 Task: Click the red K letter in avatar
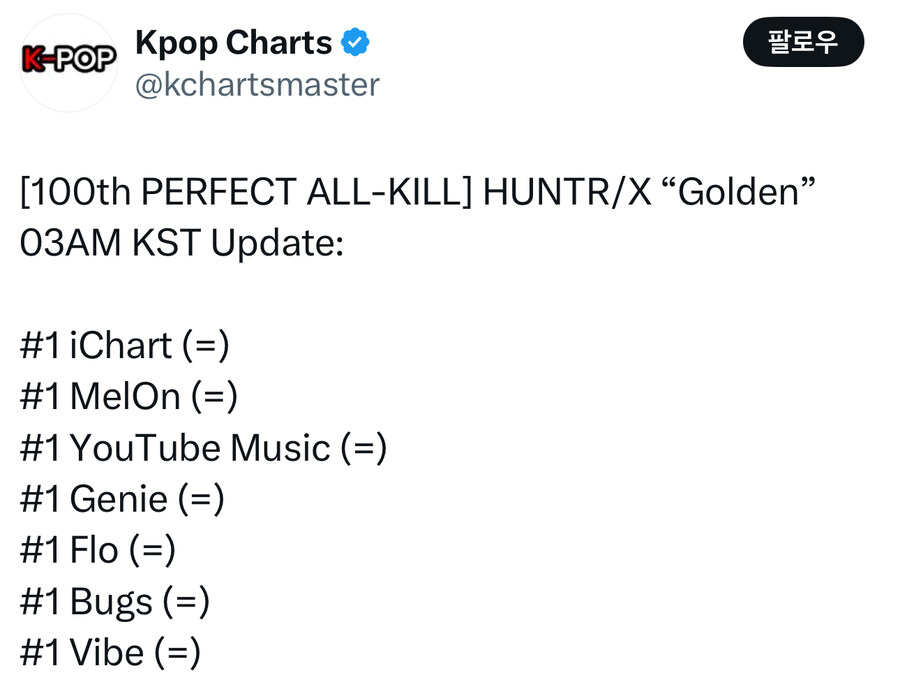[33, 59]
